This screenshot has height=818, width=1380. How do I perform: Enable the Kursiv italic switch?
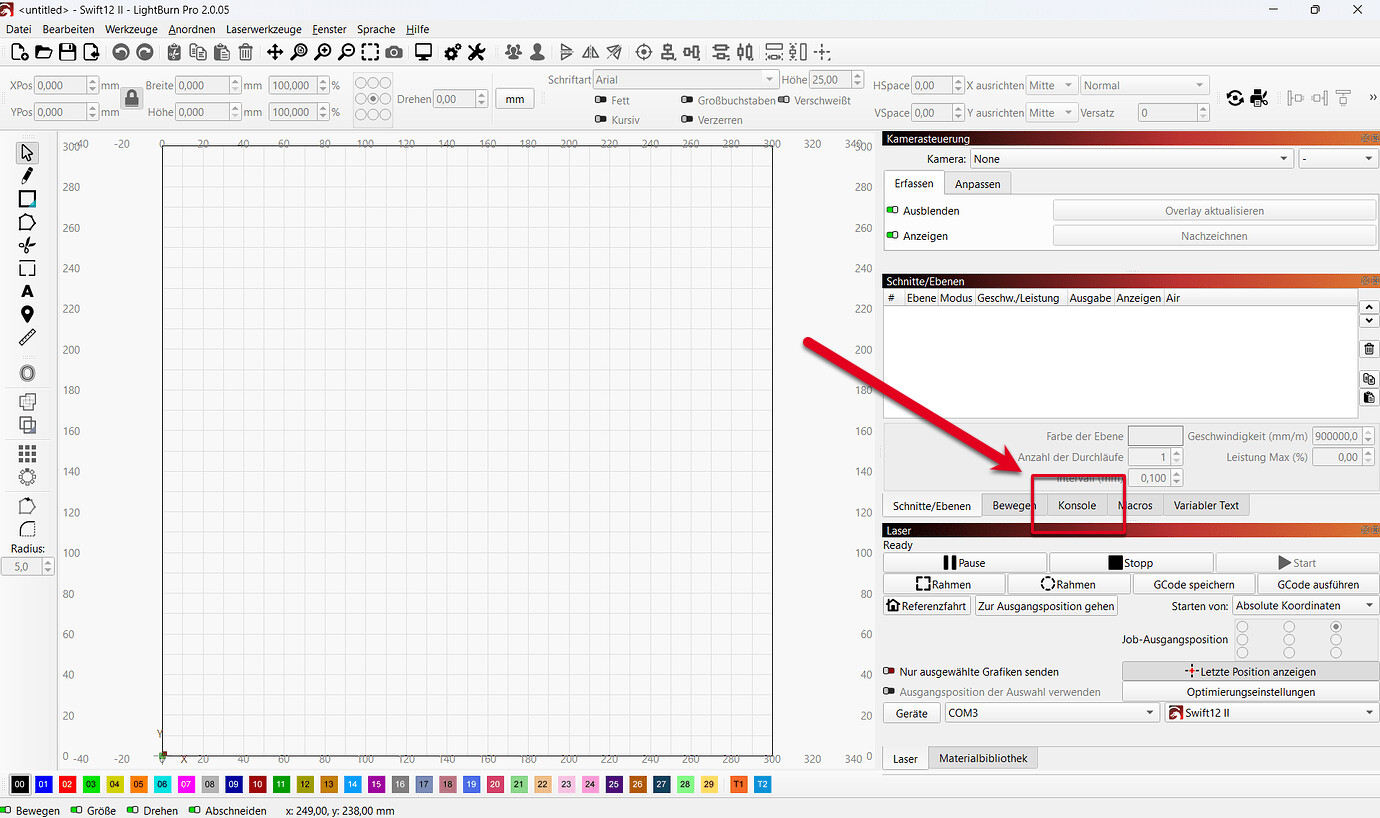pyautogui.click(x=601, y=120)
